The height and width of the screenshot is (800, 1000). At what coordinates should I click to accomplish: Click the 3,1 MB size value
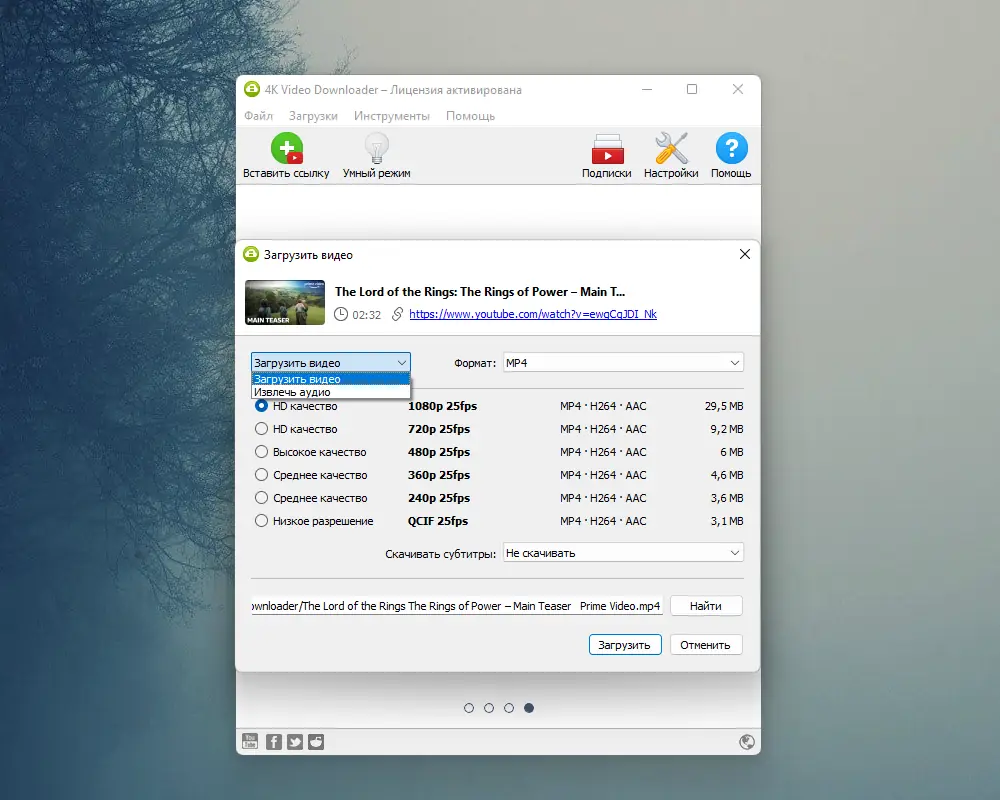click(x=727, y=521)
